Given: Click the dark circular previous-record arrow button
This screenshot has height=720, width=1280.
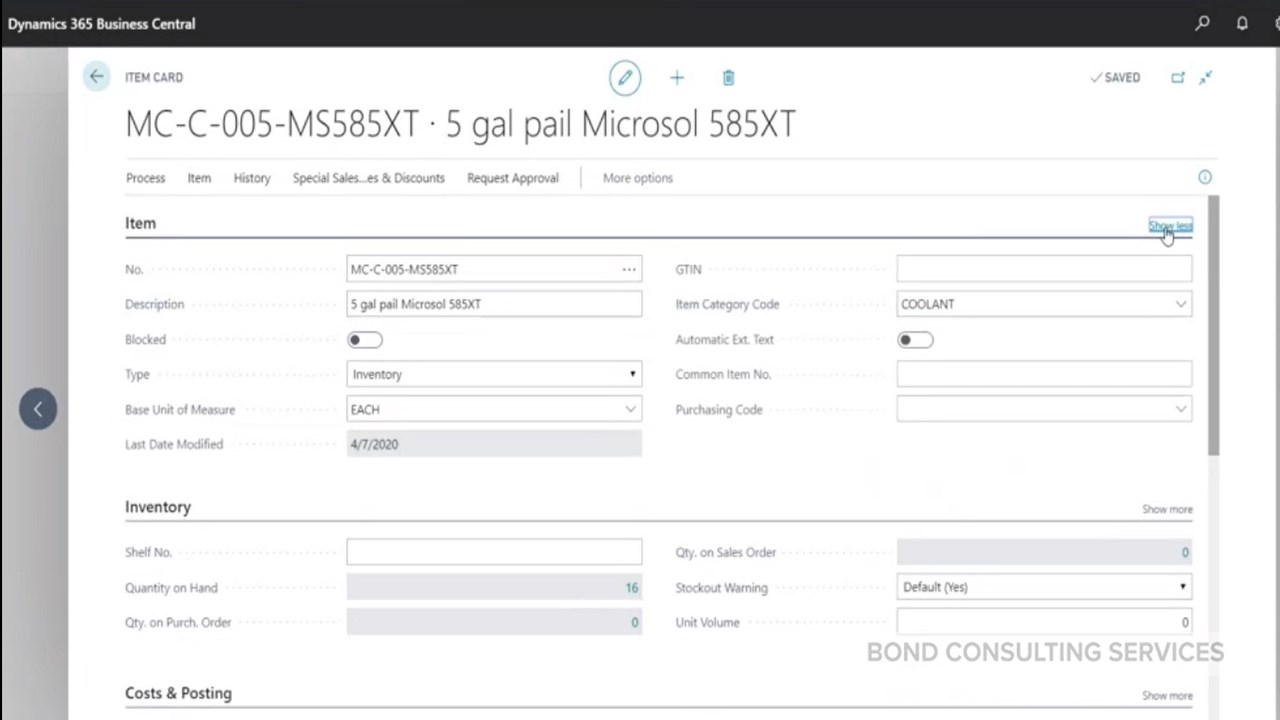Looking at the screenshot, I should pos(38,408).
